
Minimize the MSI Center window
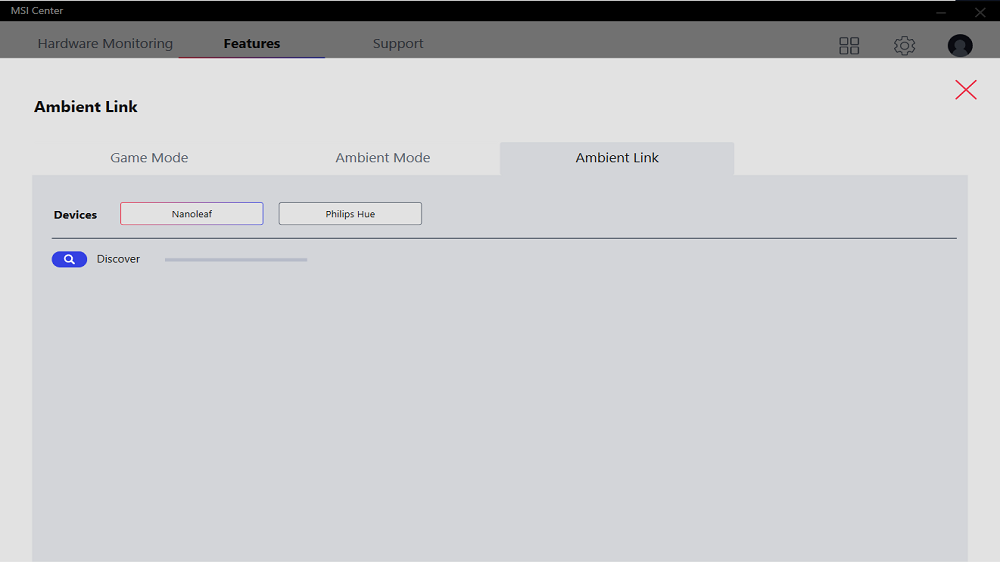[x=941, y=12]
